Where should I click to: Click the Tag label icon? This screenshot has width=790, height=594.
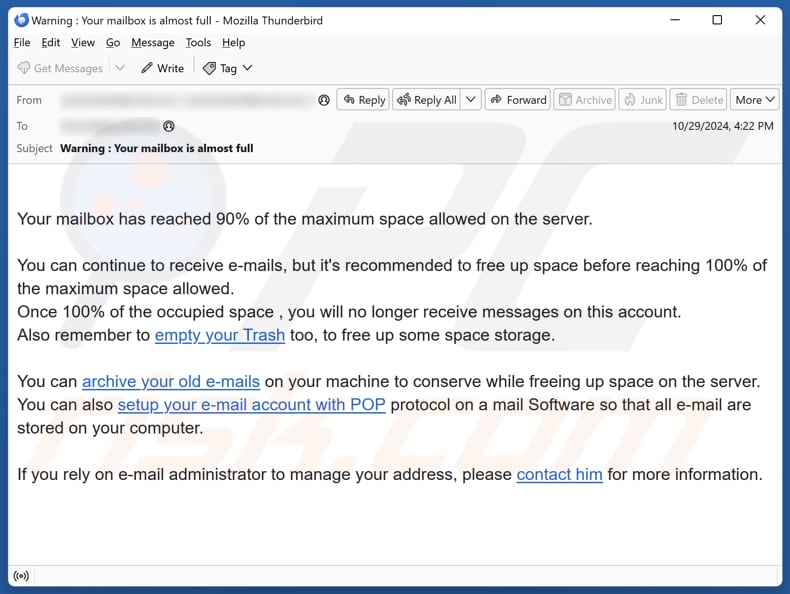(209, 68)
